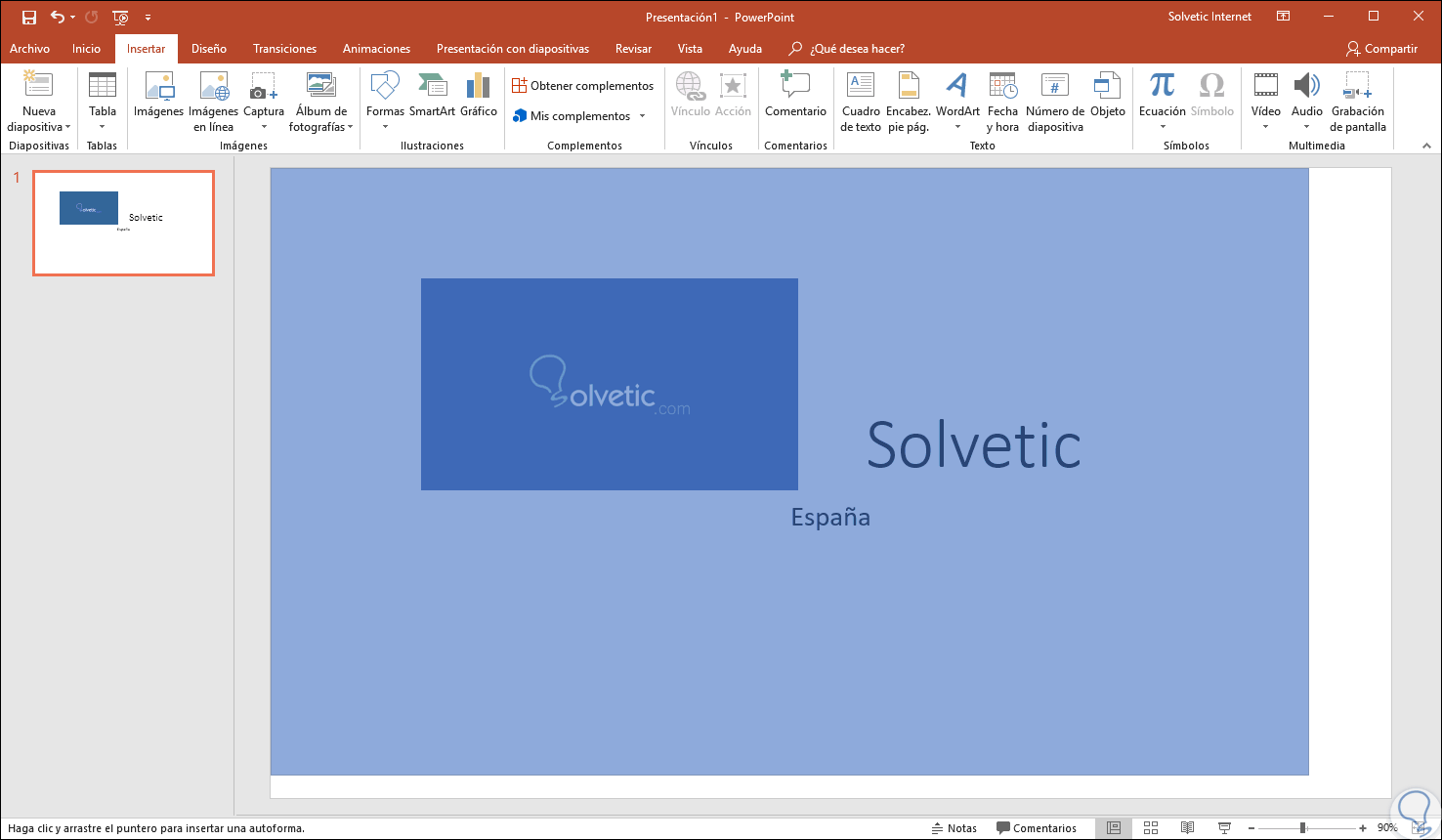The width and height of the screenshot is (1442, 840).
Task: Click the zoom out minus button
Action: [1251, 828]
